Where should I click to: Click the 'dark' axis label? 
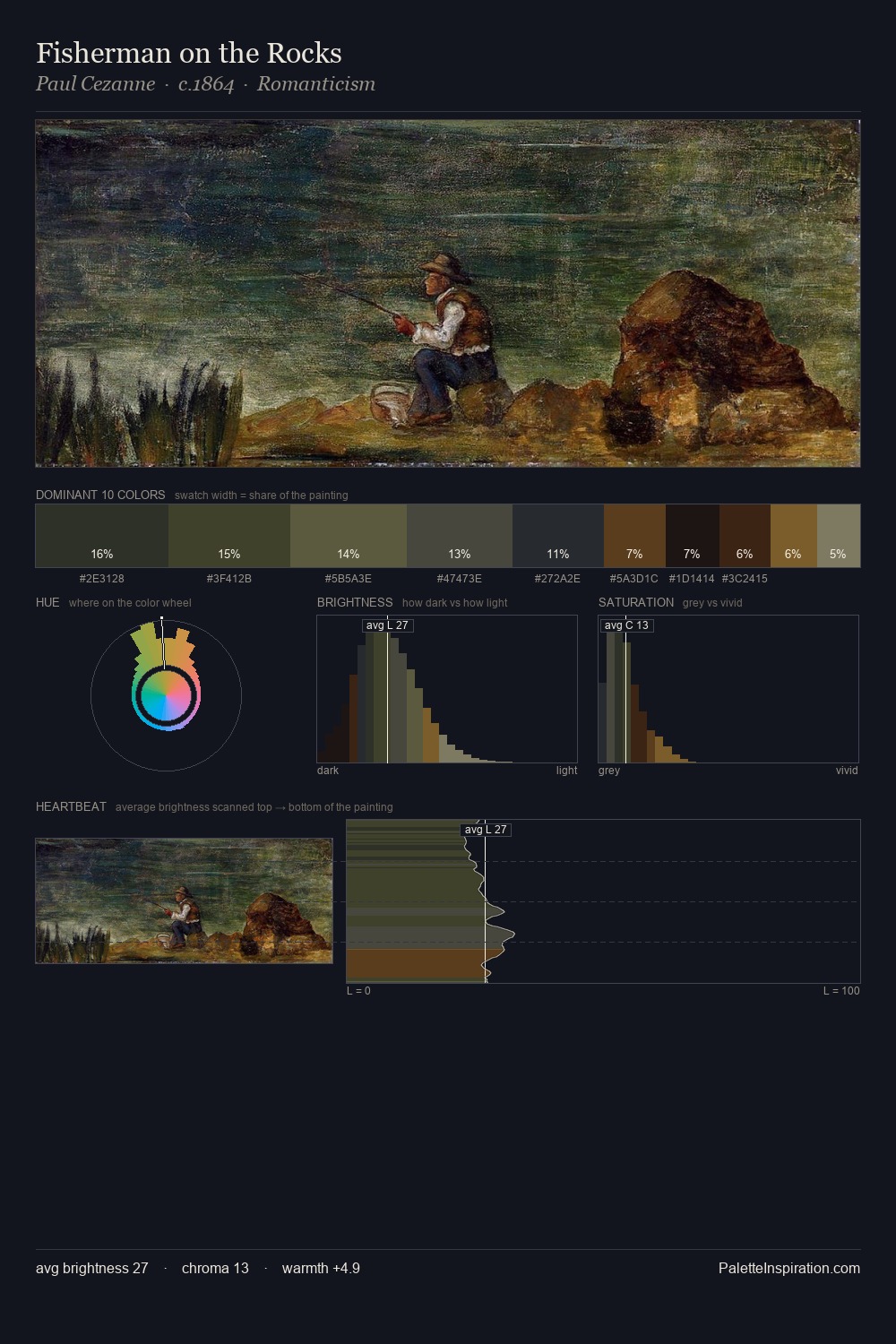pyautogui.click(x=328, y=771)
